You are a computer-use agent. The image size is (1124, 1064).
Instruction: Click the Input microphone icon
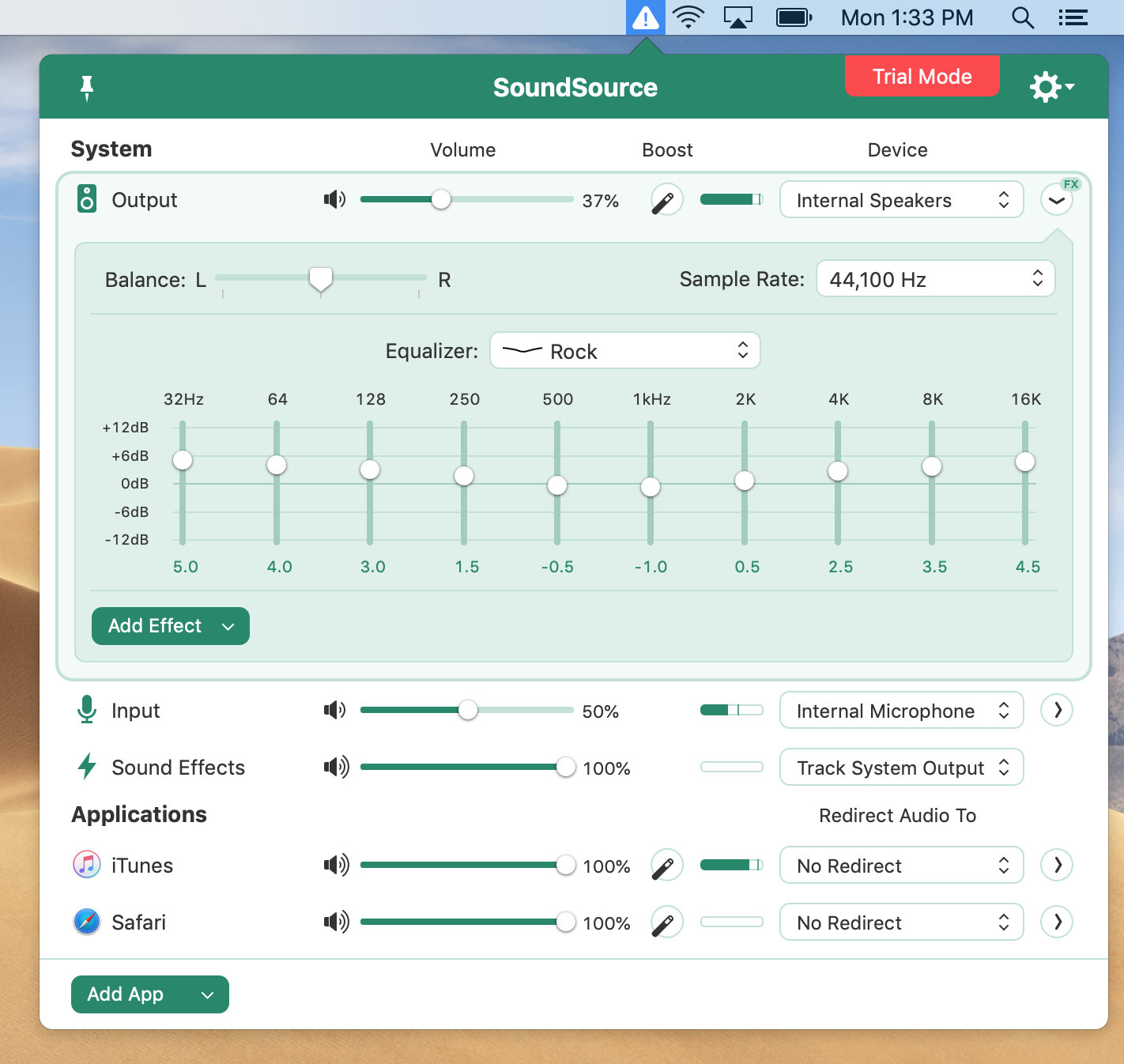(87, 710)
